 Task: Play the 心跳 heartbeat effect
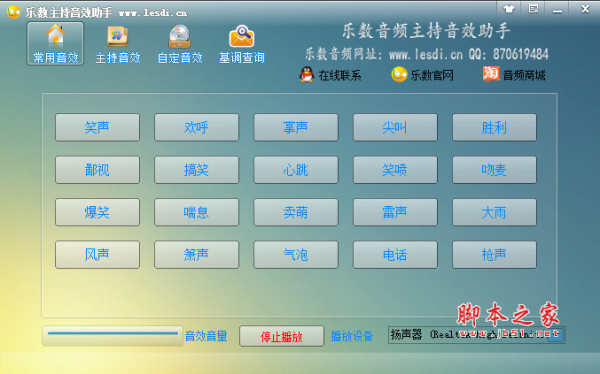coord(296,170)
